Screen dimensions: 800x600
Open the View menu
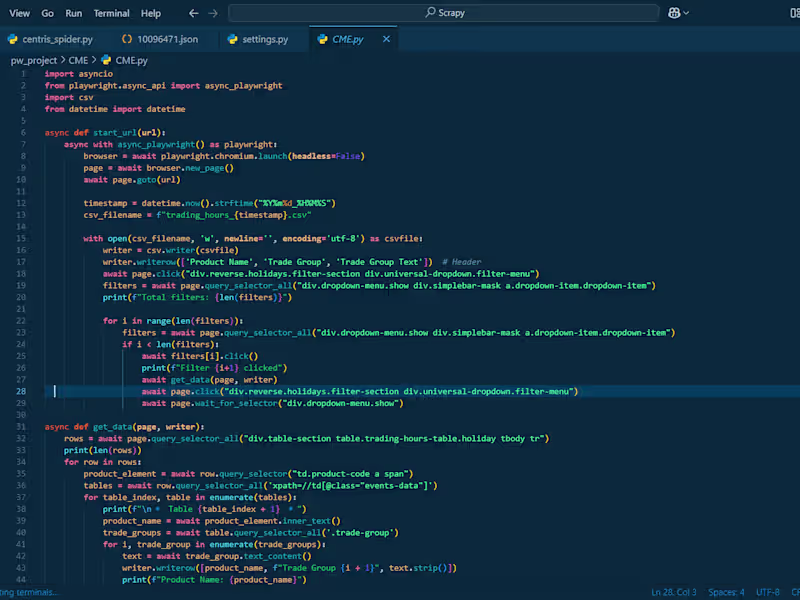[18, 13]
